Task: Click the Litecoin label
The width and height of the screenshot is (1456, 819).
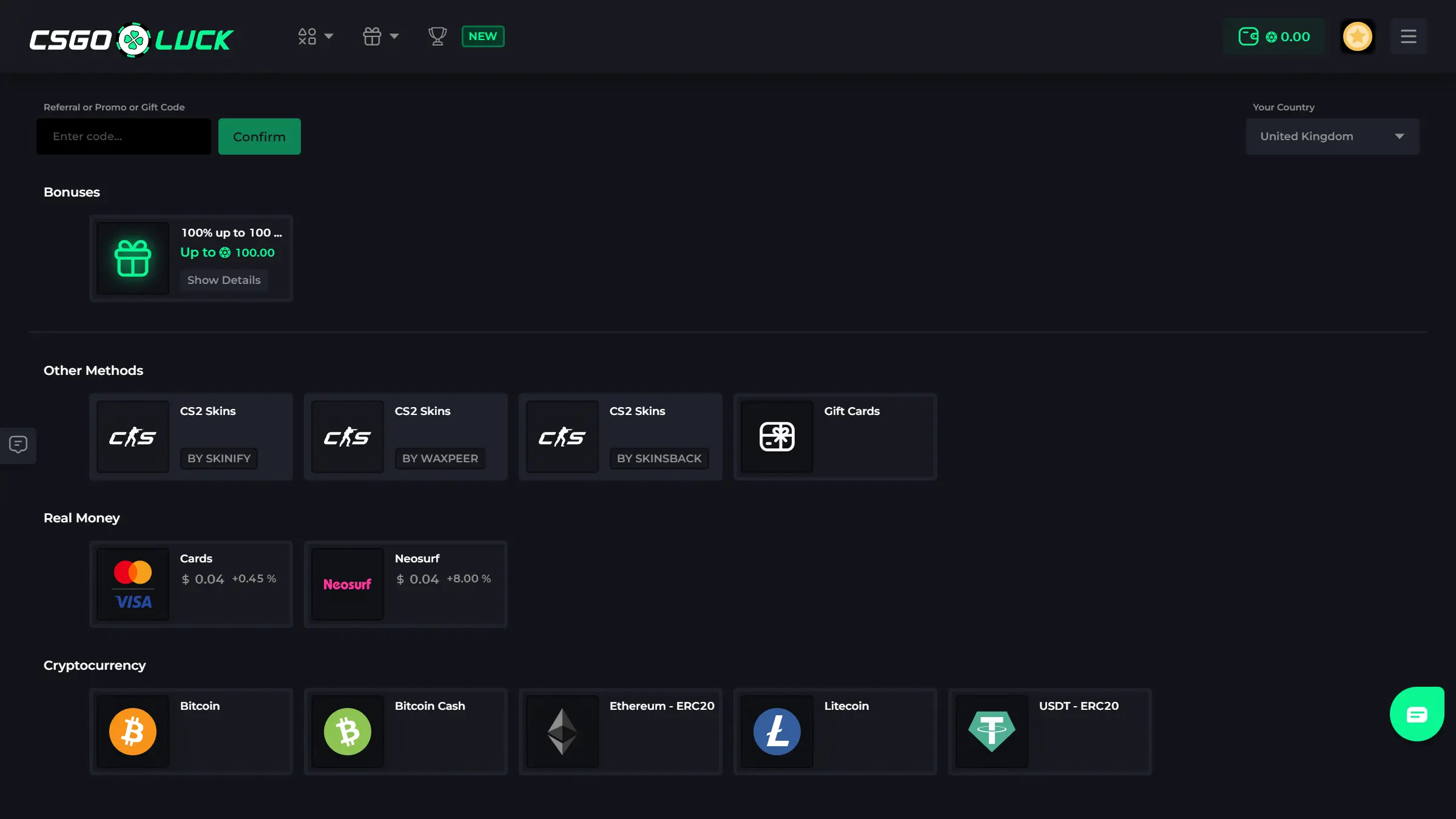Action: [x=846, y=706]
